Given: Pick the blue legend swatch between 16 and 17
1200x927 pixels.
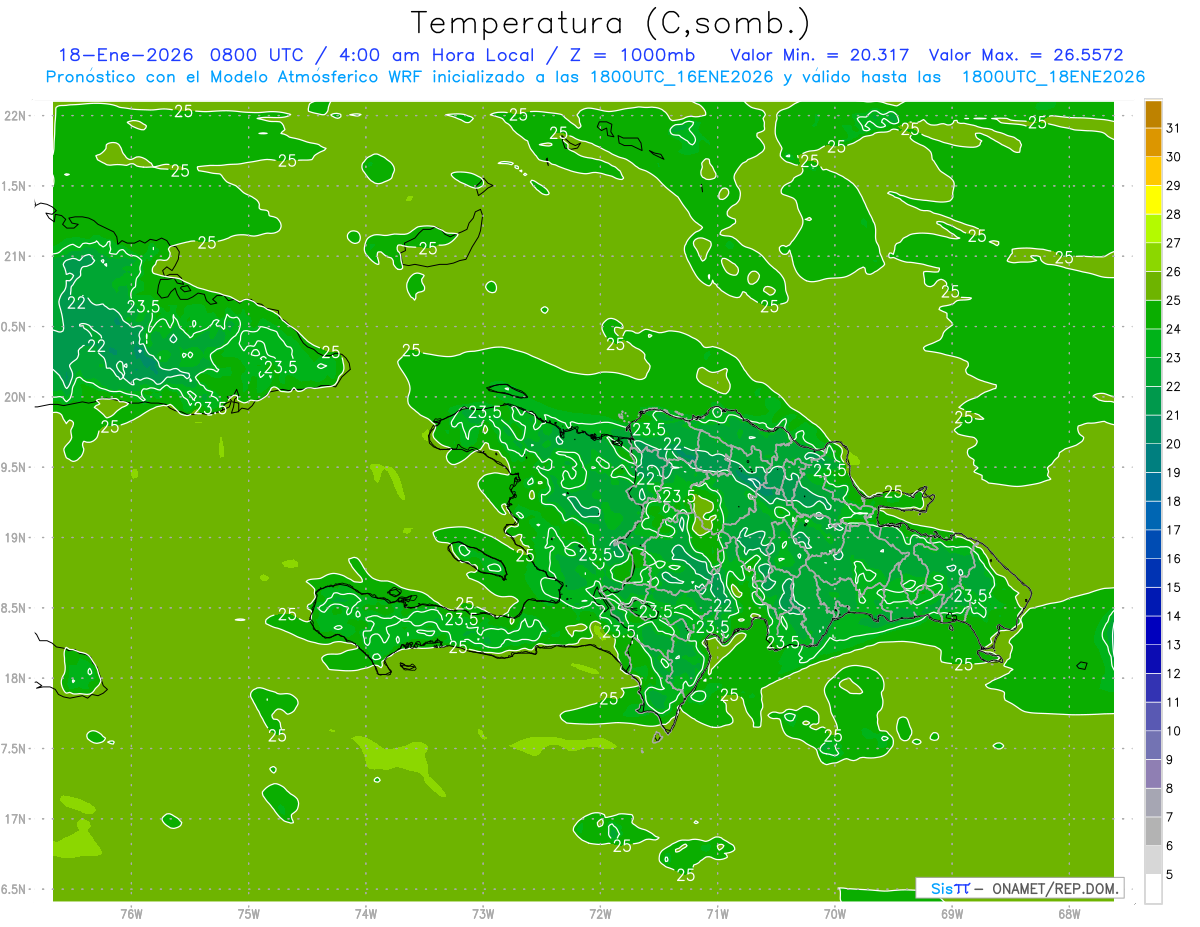Looking at the screenshot, I should (x=1153, y=545).
